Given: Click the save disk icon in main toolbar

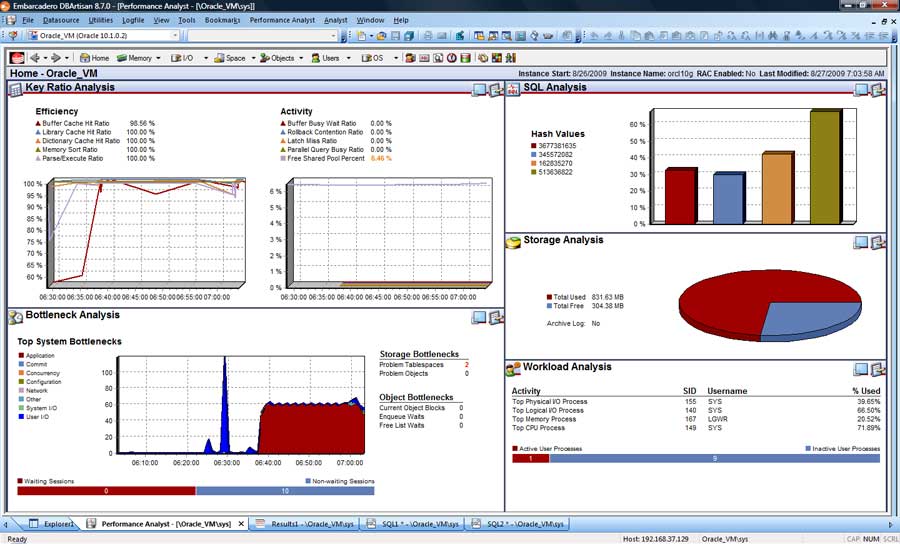Looking at the screenshot, I should coord(395,36).
